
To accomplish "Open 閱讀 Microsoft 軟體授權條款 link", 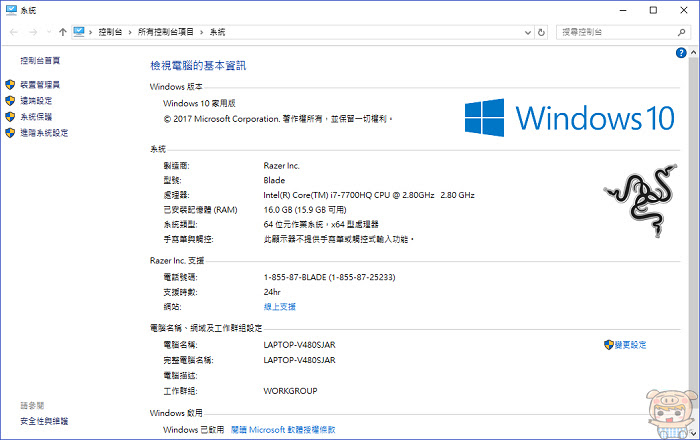I will tap(283, 430).
